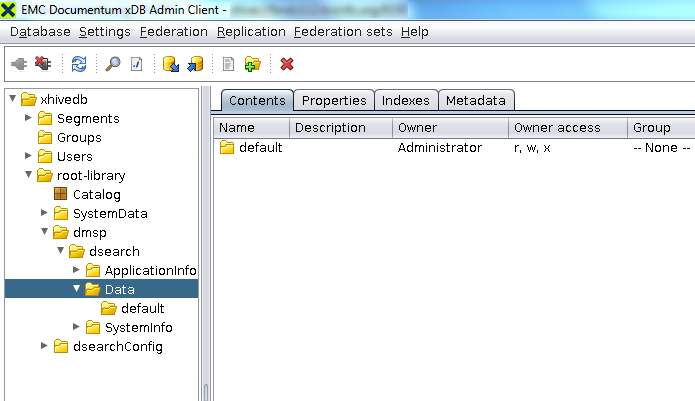Screen dimensions: 695x401
Task: Expand the SystemData node
Action: coord(44,213)
